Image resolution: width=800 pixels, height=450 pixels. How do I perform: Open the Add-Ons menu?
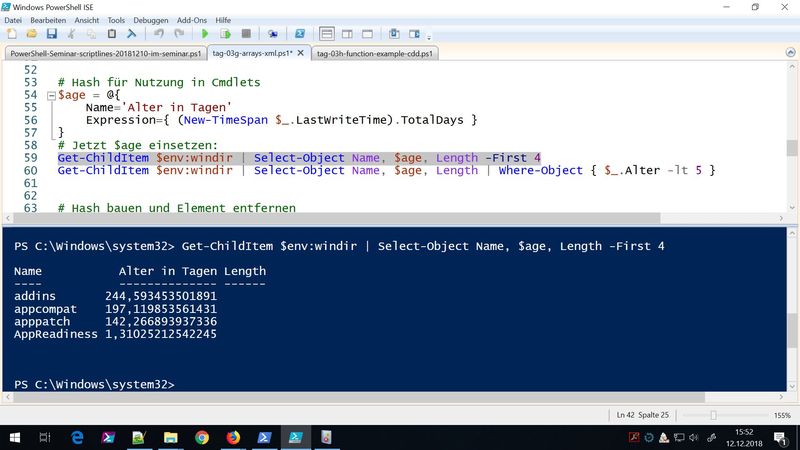click(x=192, y=19)
